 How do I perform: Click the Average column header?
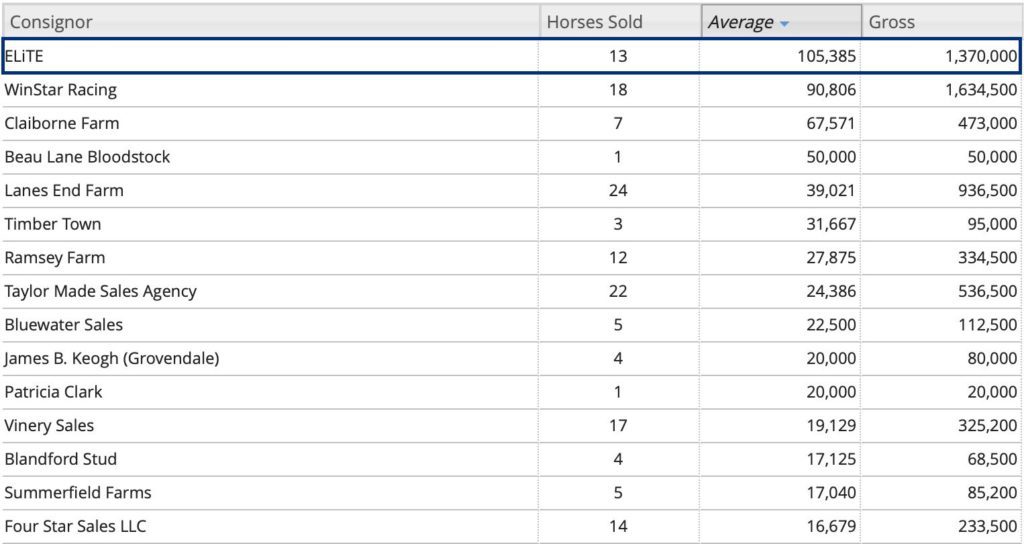point(741,22)
